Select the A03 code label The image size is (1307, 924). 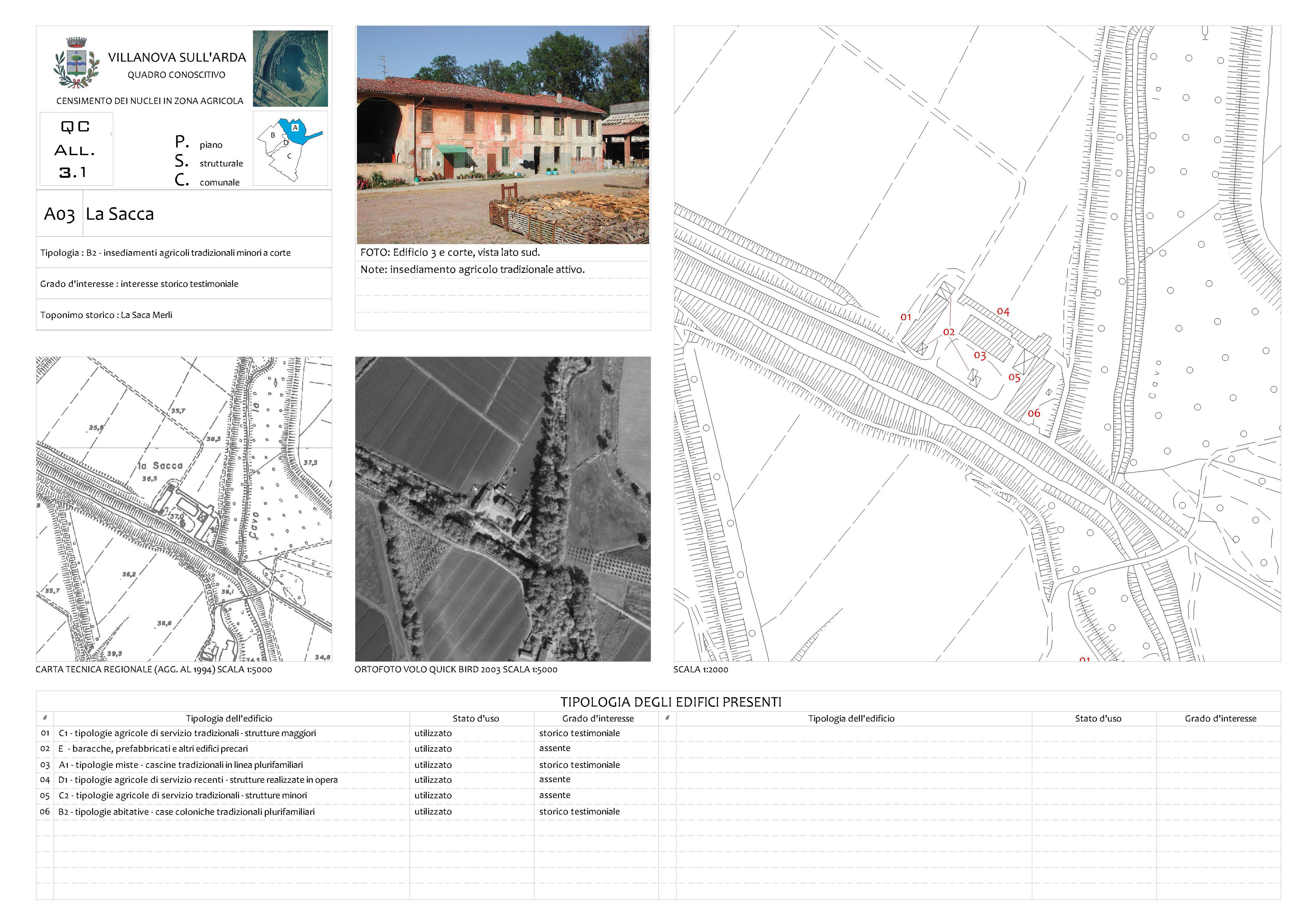pos(59,214)
